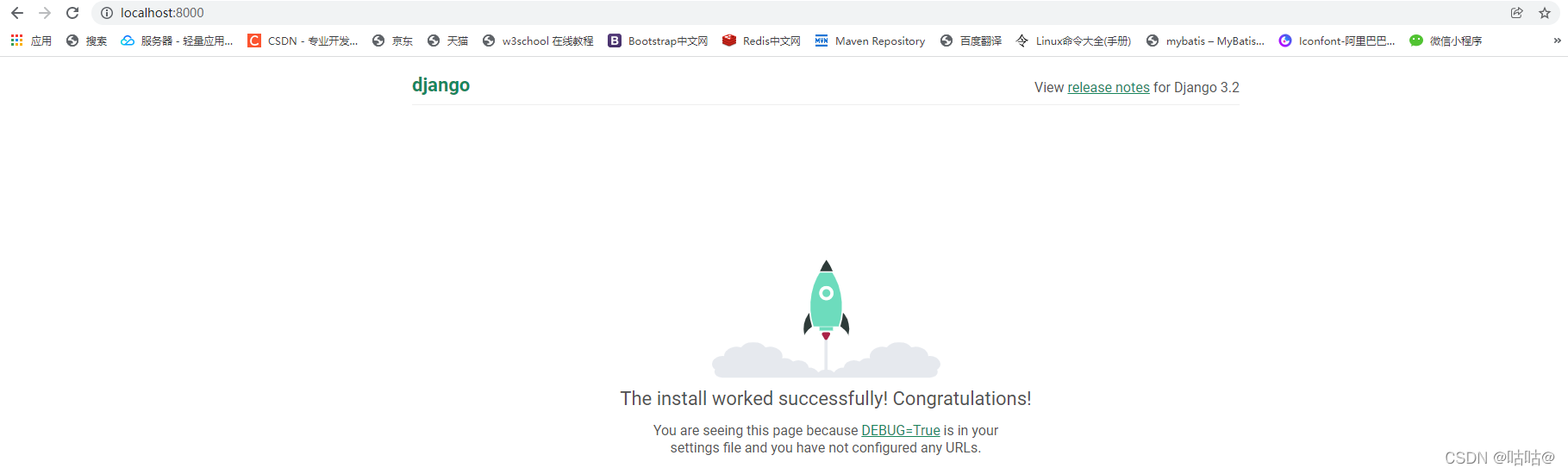Image resolution: width=1568 pixels, height=474 pixels.
Task: Open the 百度翻译 bookmark
Action: (x=971, y=41)
